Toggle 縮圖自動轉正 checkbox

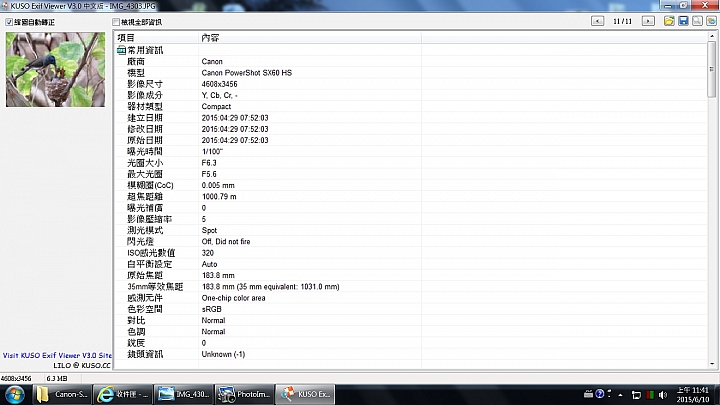click(x=9, y=22)
